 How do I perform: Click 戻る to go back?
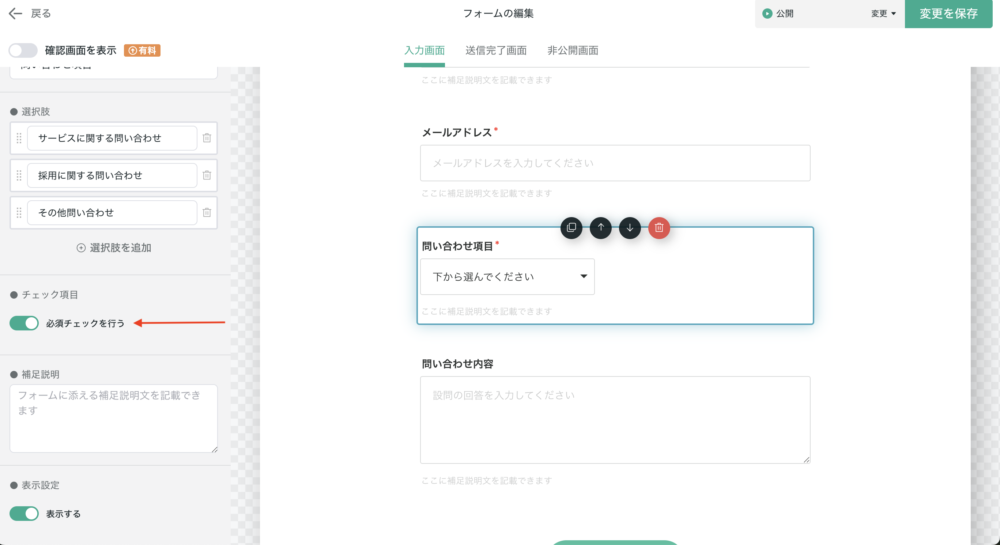click(41, 13)
